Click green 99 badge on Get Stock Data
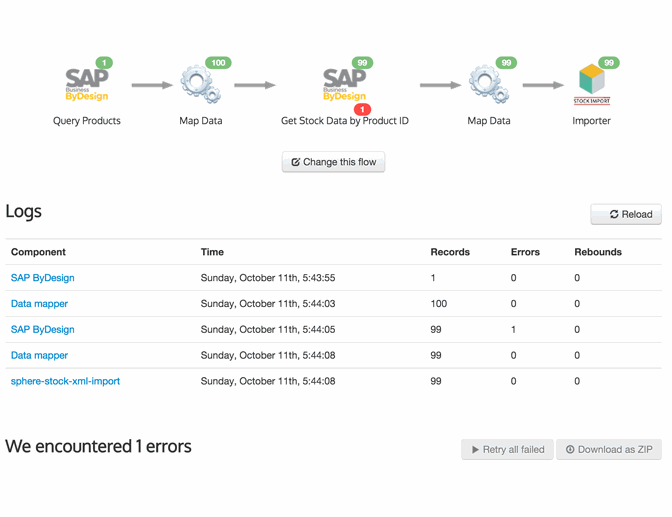This screenshot has height=517, width=672. click(362, 63)
